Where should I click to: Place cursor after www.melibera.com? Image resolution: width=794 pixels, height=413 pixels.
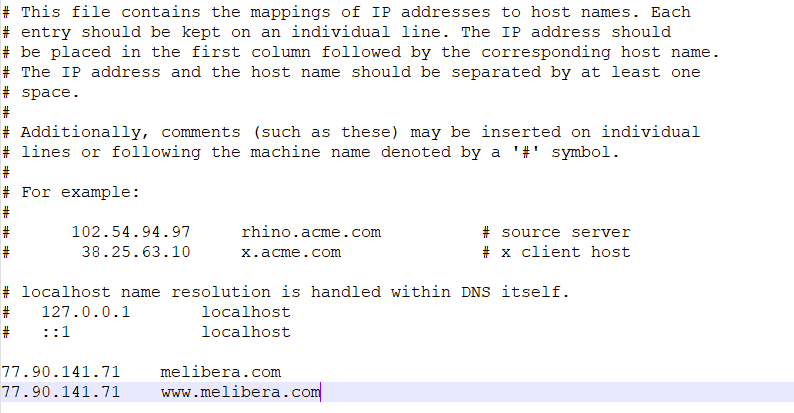click(321, 392)
